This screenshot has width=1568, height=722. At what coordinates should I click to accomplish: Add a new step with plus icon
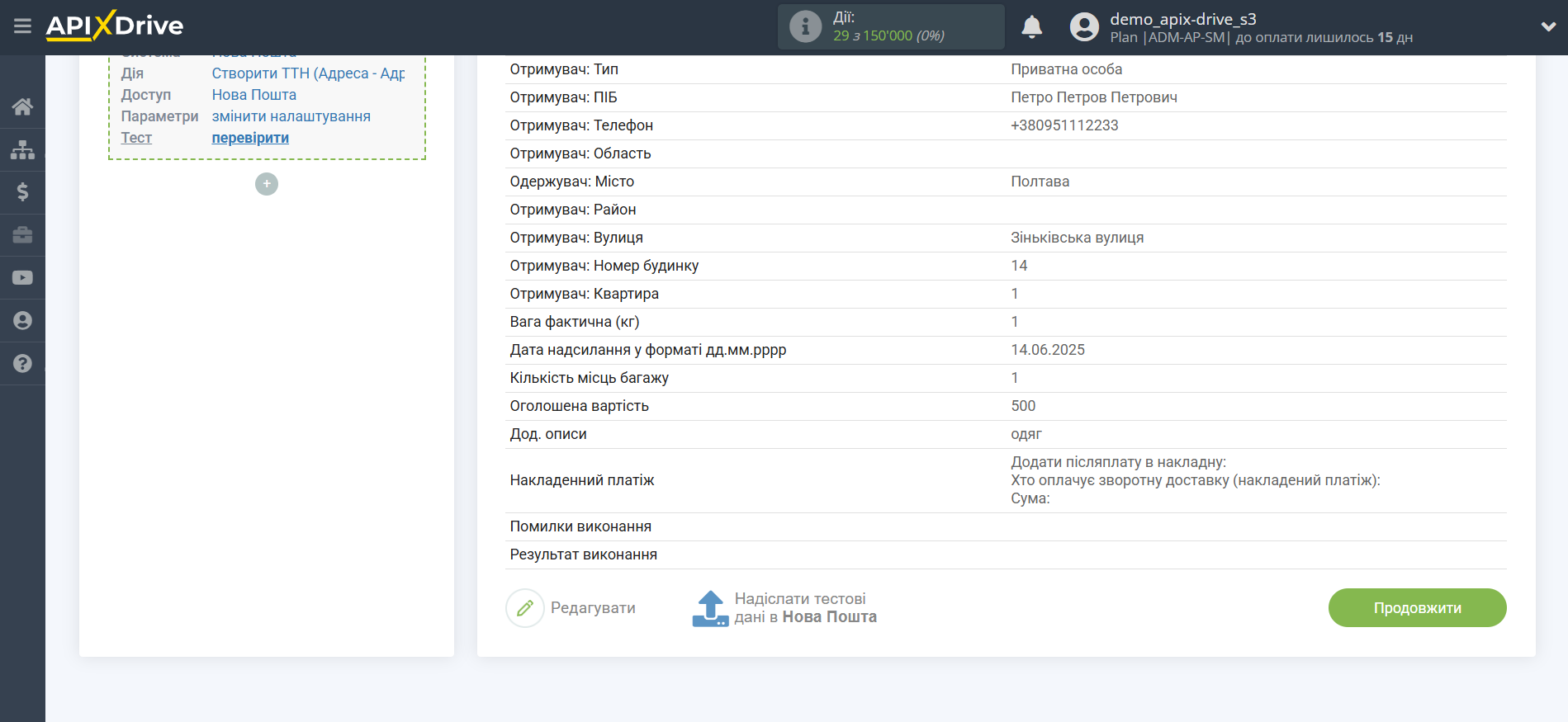click(x=267, y=184)
